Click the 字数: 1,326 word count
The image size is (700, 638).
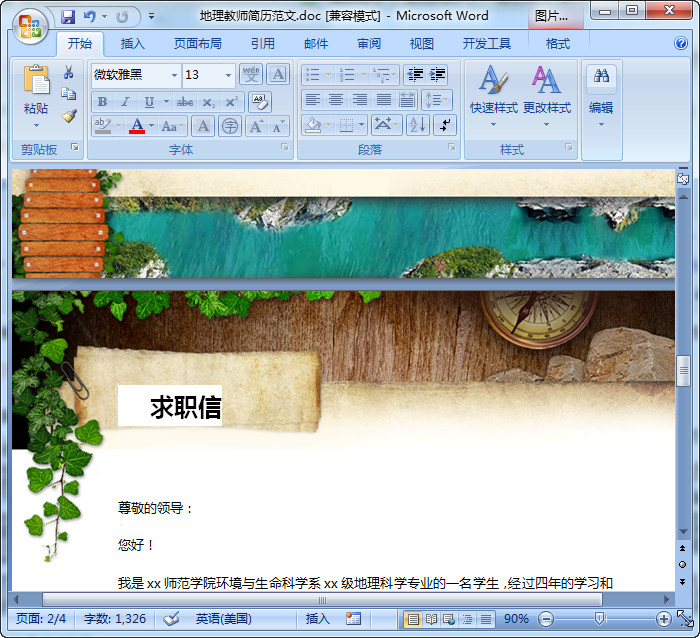115,619
